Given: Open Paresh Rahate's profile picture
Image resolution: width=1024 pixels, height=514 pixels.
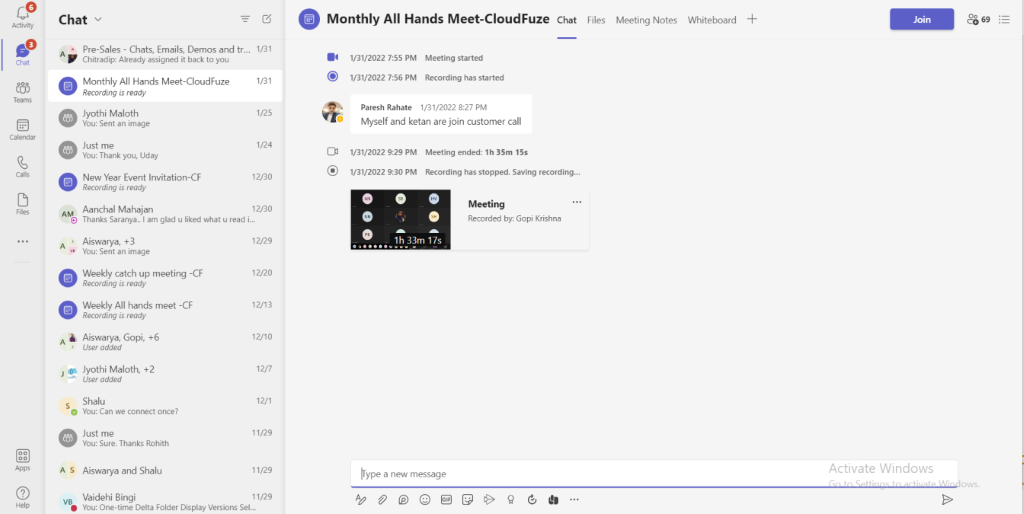Looking at the screenshot, I should coord(332,112).
